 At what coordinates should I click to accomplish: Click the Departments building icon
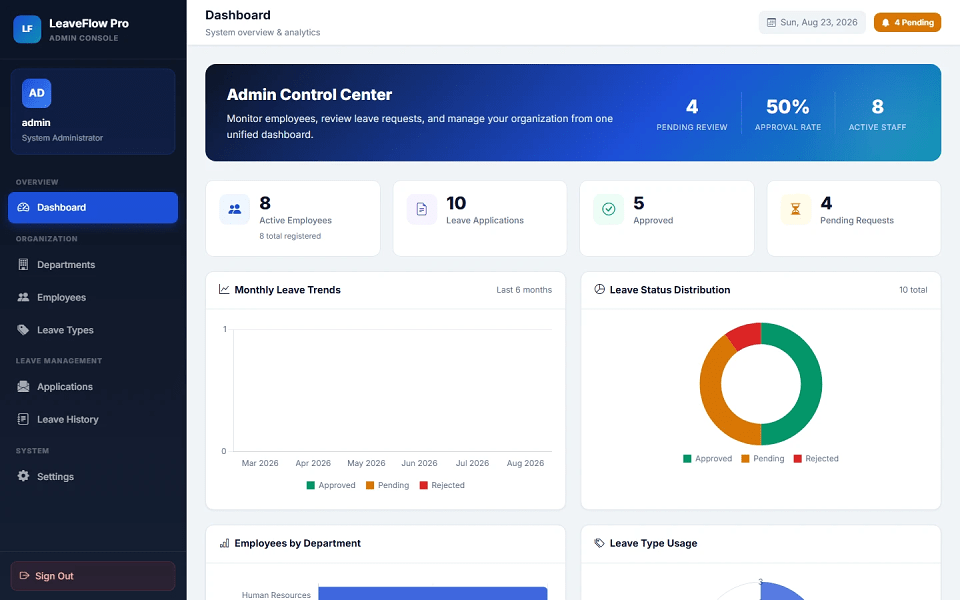23,264
